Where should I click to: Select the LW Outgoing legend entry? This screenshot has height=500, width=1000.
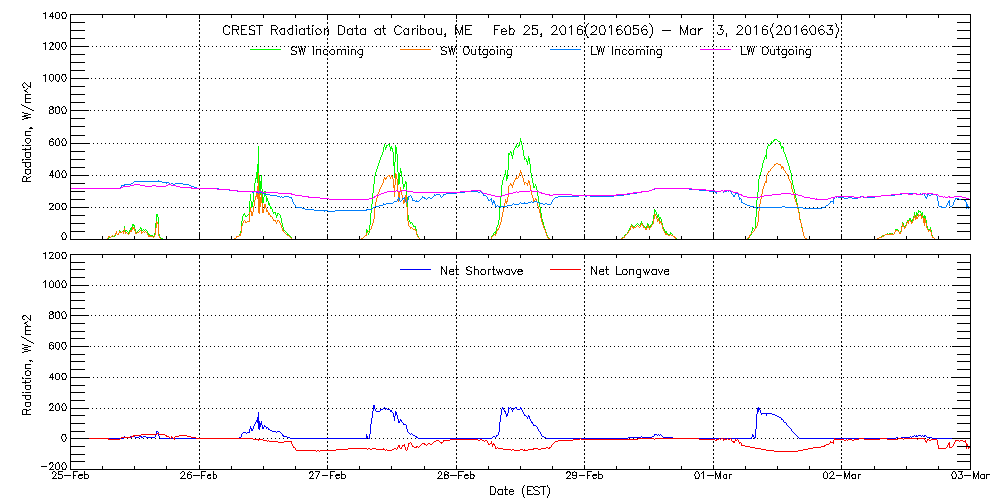click(x=775, y=52)
